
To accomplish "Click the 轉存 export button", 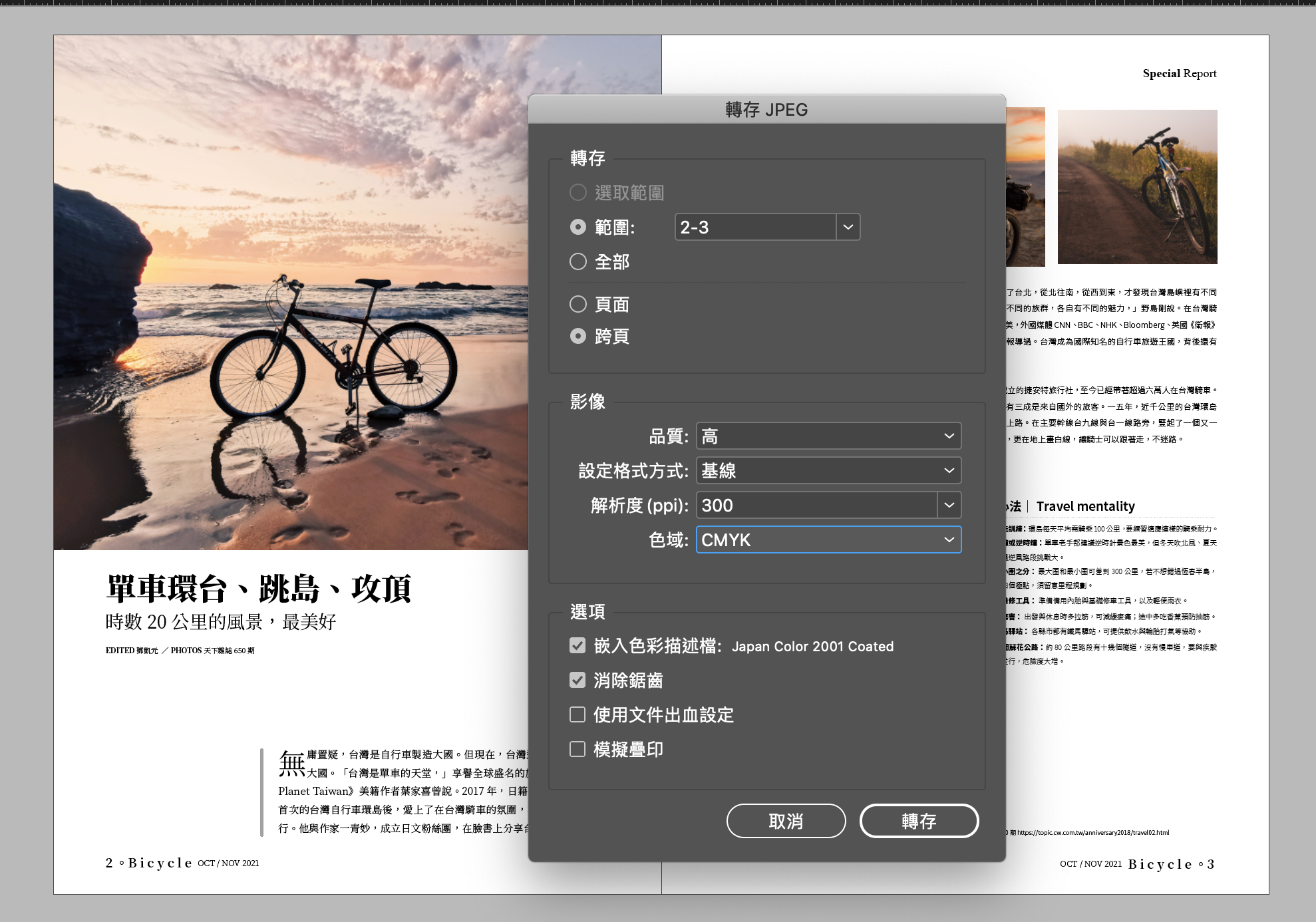I will 919,822.
